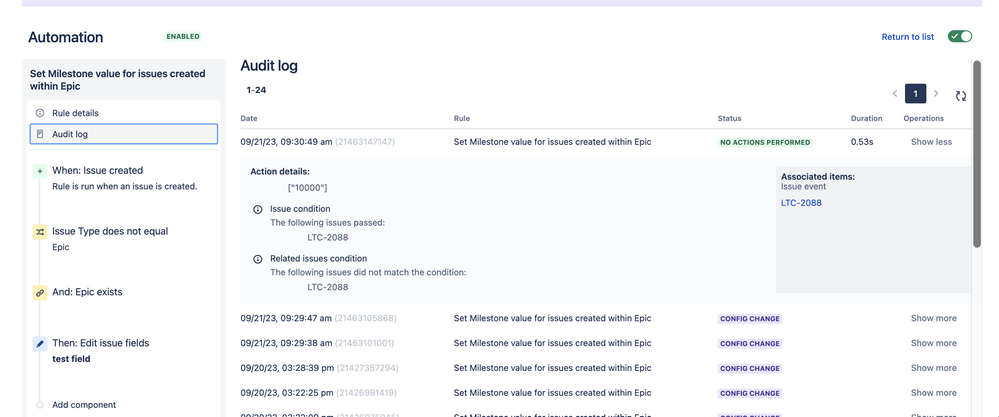The width and height of the screenshot is (999, 417).
Task: Click the Duration column header
Action: coord(866,118)
